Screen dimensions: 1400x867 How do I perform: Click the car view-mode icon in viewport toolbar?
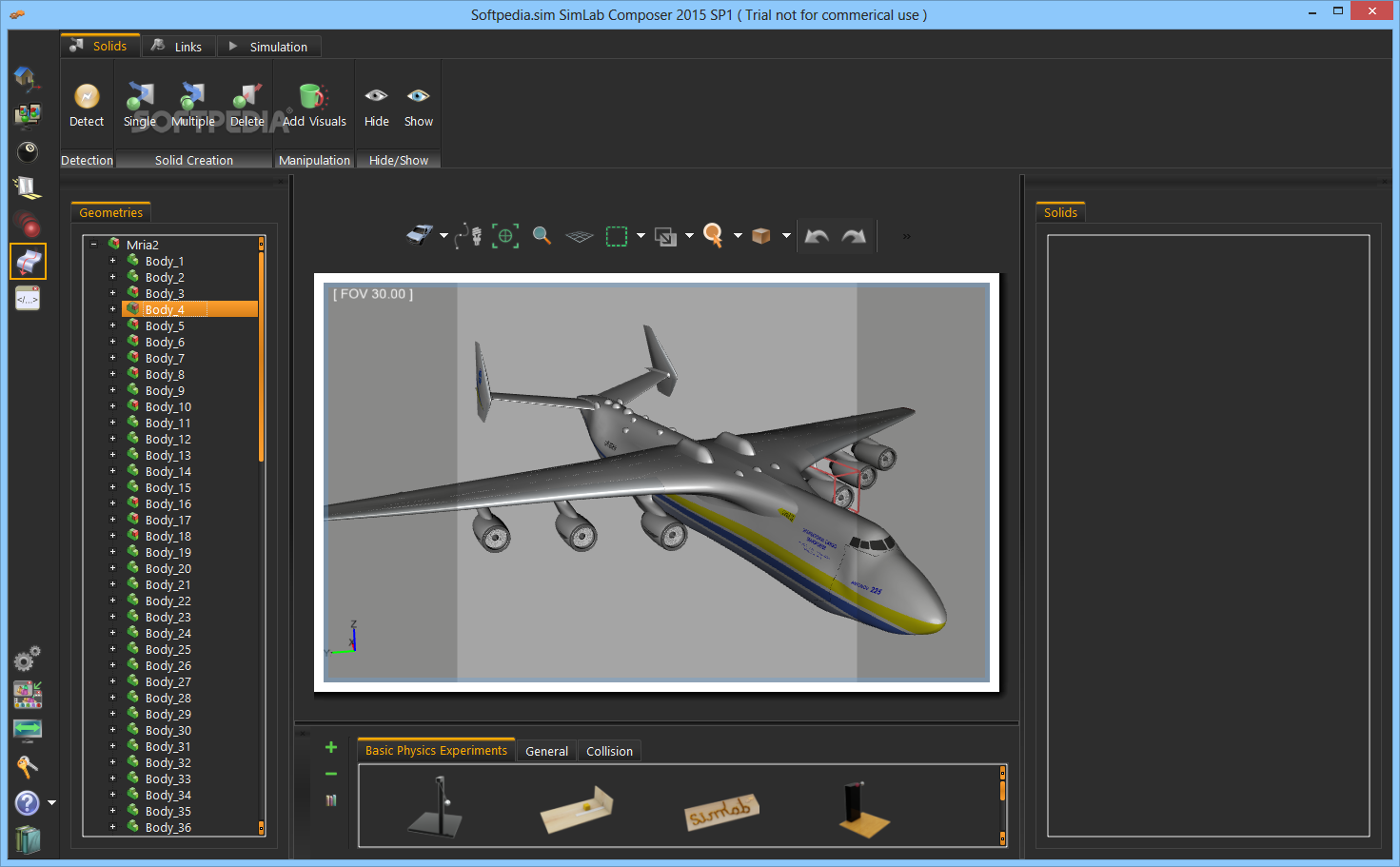420,235
